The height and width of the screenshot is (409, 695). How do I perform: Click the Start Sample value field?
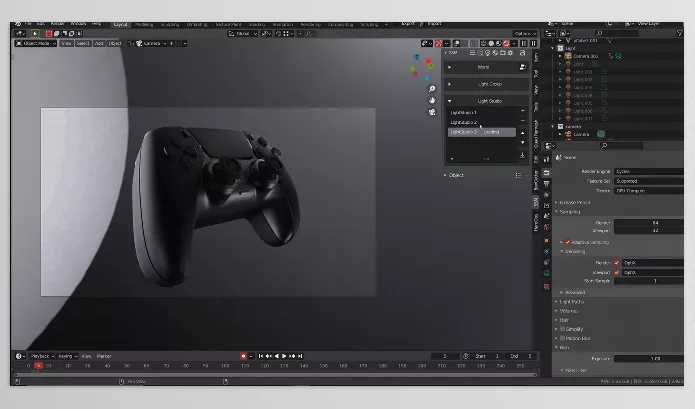click(x=648, y=281)
